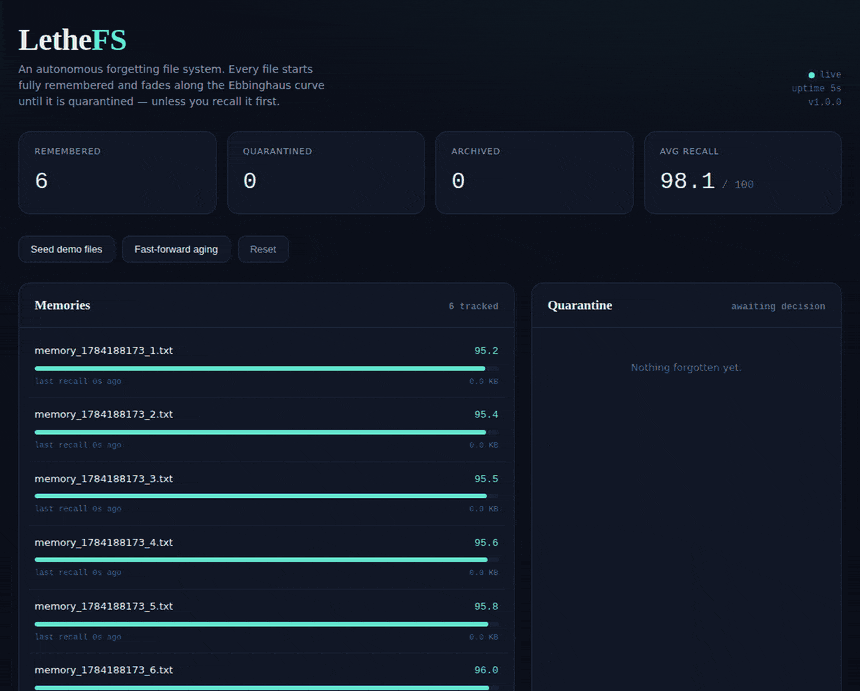Screen dimensions: 860x691
Task: Click 'last recall 0s ago' under memory_1784188173_1.txt
Action: click(78, 381)
